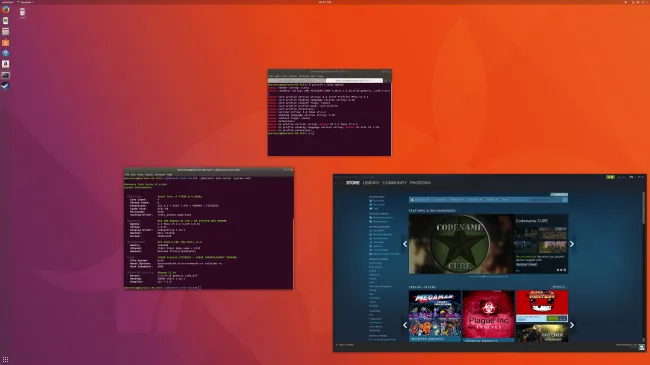Launch Firefox from the Ubuntu dock
Screen dimensions: 650x365
pos(5,10)
